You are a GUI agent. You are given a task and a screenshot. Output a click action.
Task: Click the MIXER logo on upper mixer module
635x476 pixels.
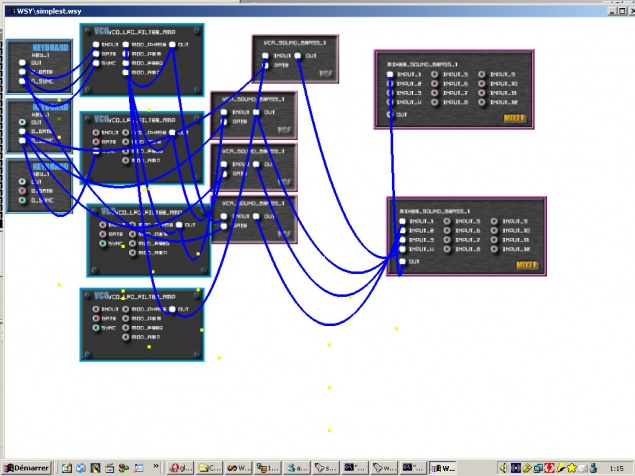(x=516, y=118)
